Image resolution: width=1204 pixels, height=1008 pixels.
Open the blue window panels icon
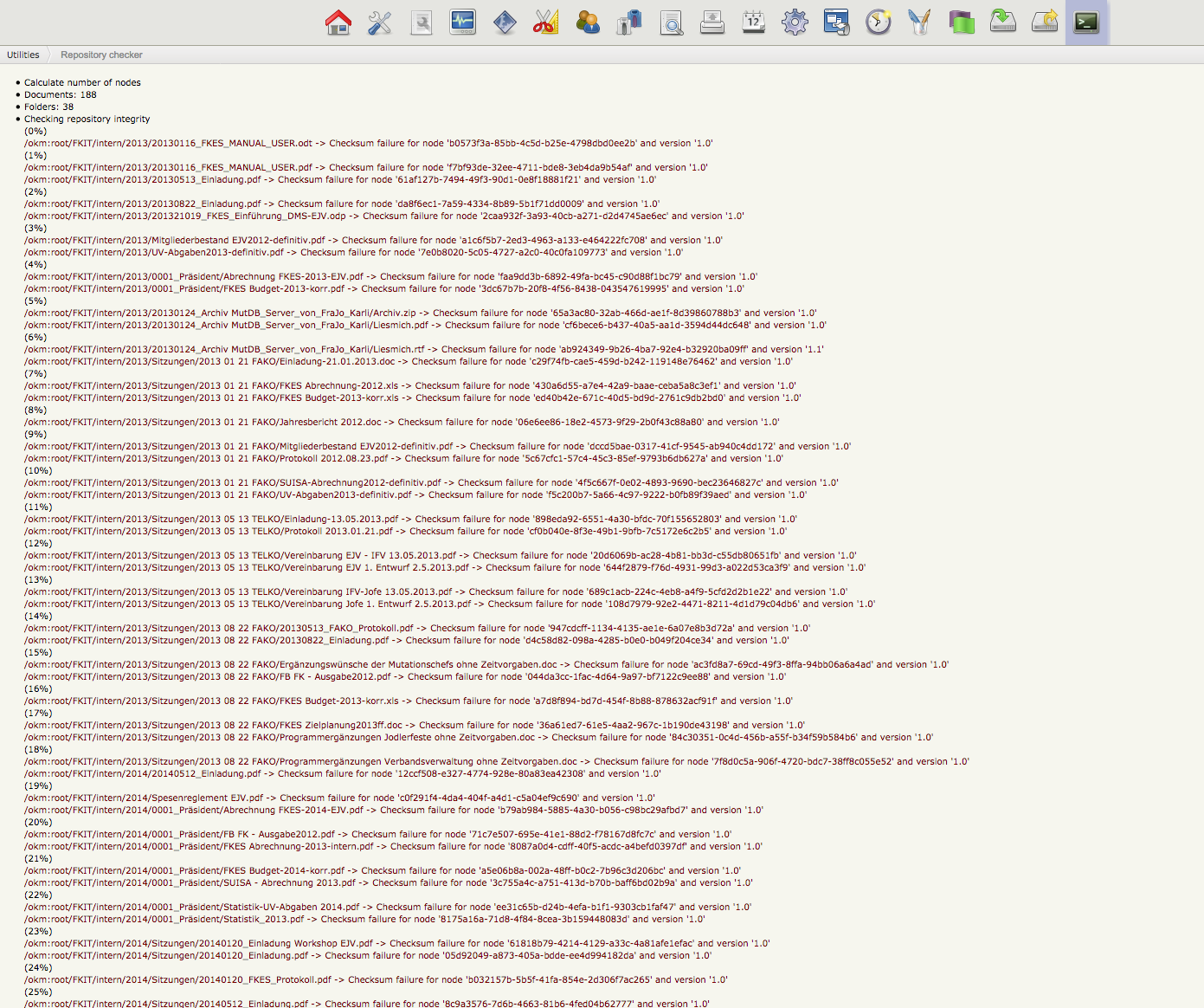point(836,23)
